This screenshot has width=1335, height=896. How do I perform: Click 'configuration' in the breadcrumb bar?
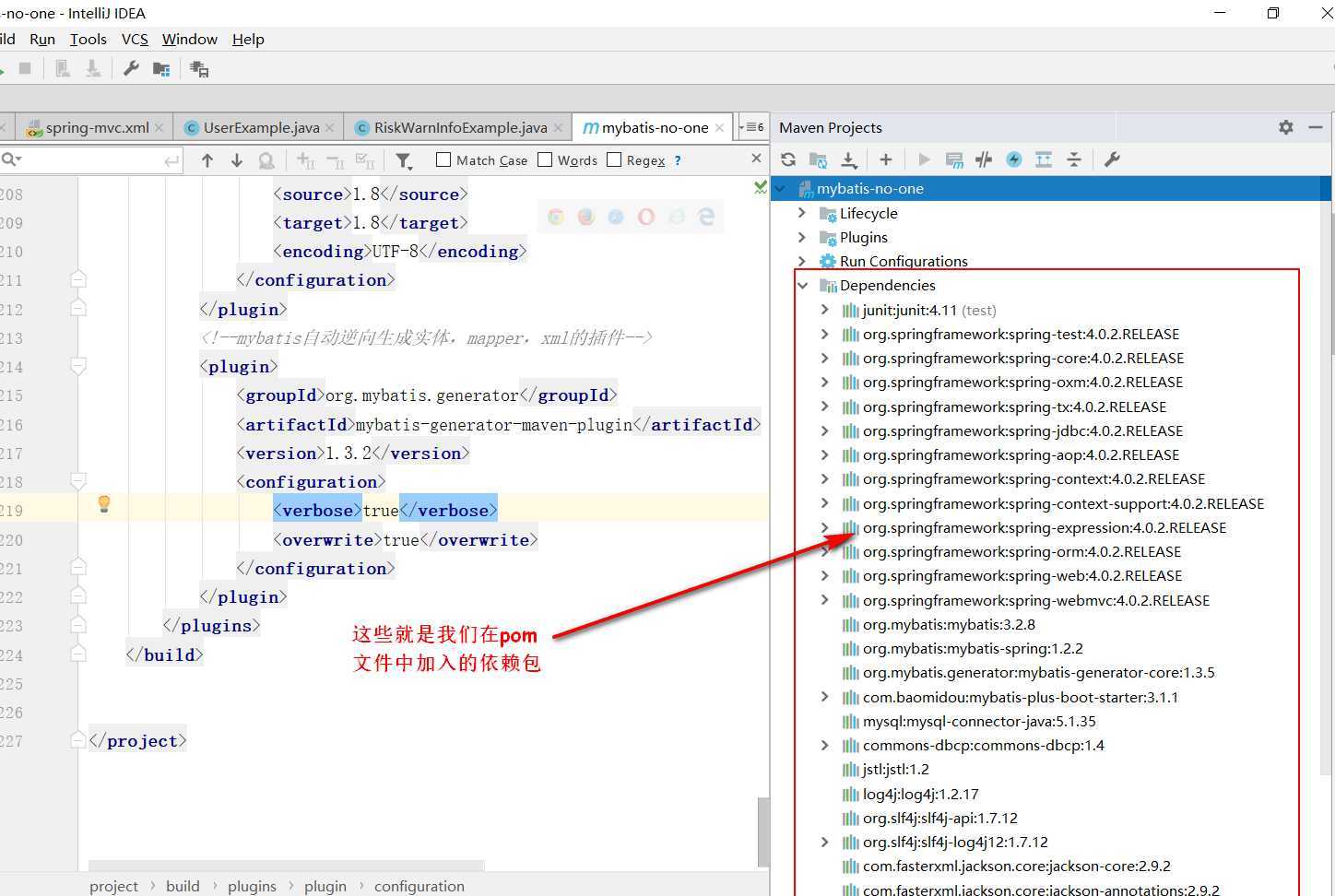pos(419,886)
